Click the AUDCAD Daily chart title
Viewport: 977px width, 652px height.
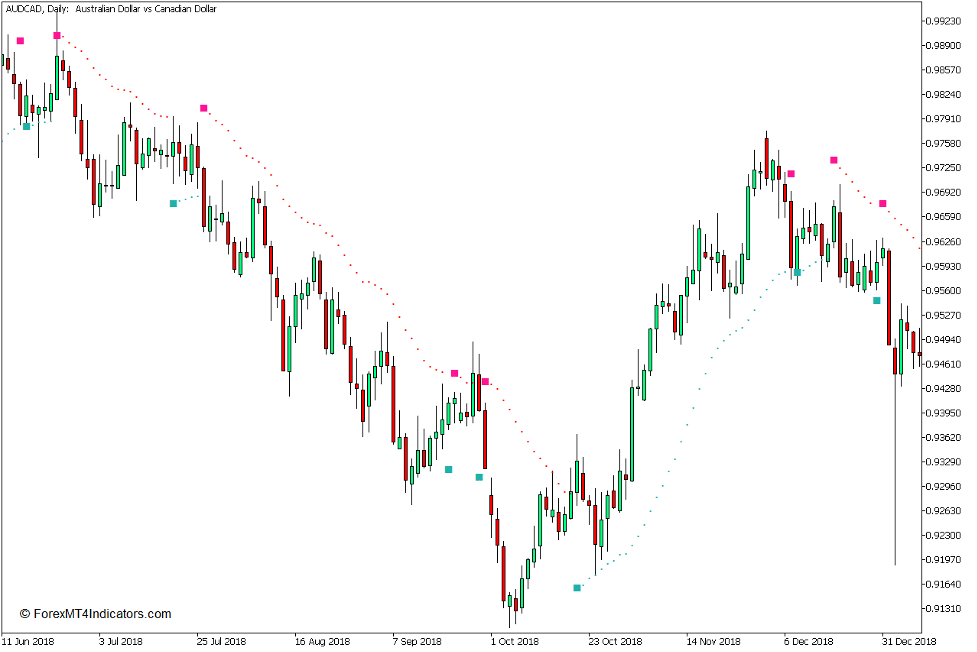[x=110, y=12]
